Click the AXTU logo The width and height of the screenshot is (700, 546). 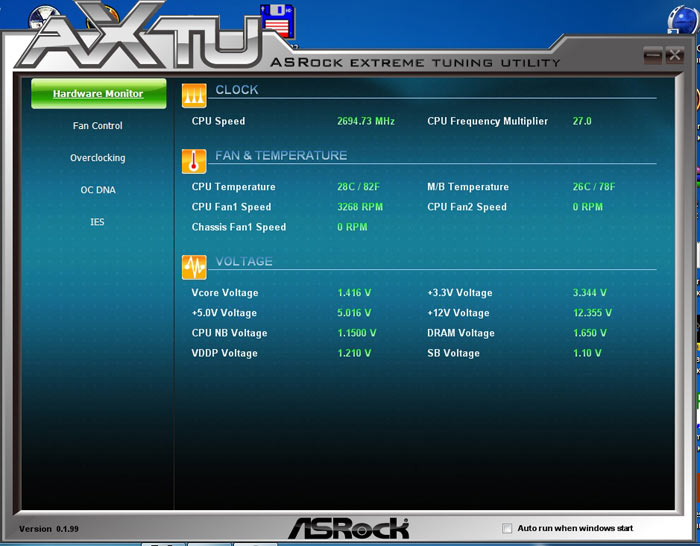pyautogui.click(x=141, y=38)
